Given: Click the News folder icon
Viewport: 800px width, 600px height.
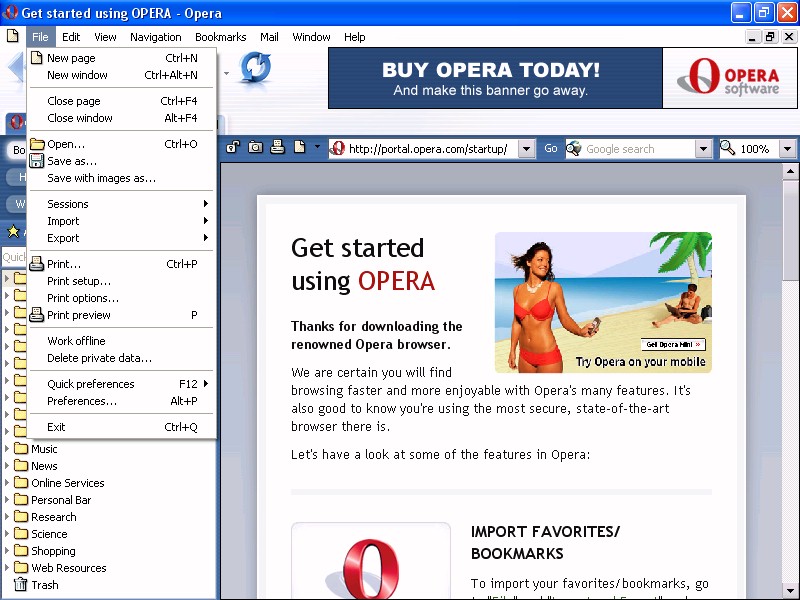Looking at the screenshot, I should point(21,465).
